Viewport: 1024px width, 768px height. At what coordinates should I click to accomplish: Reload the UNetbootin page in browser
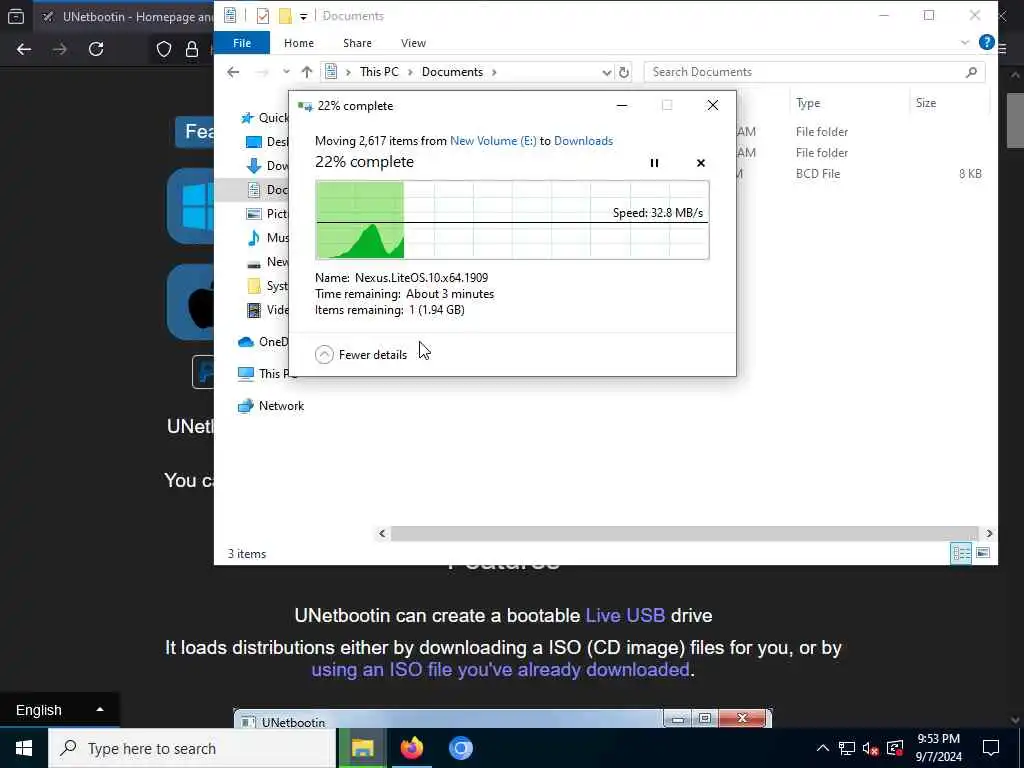pos(96,49)
